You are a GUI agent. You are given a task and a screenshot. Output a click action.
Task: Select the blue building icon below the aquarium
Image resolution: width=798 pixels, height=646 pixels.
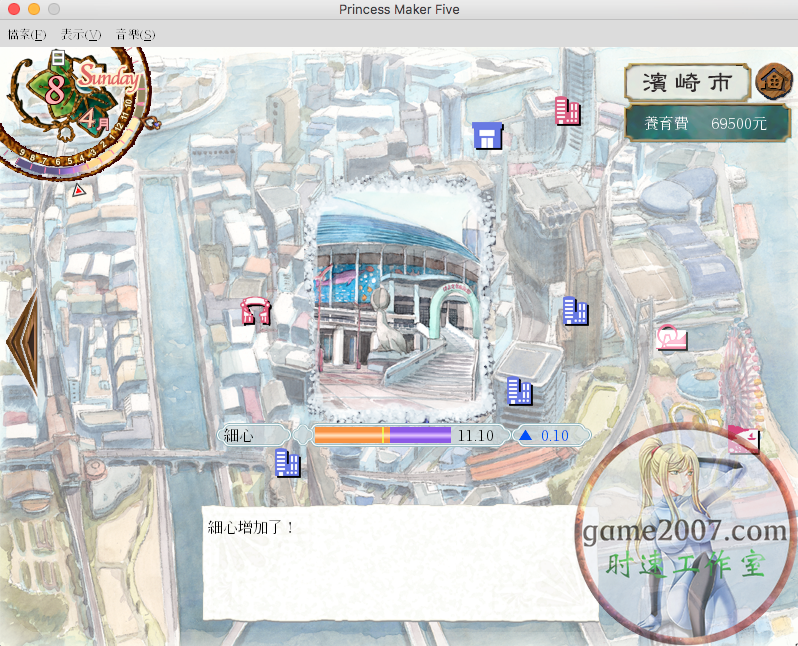coord(519,390)
